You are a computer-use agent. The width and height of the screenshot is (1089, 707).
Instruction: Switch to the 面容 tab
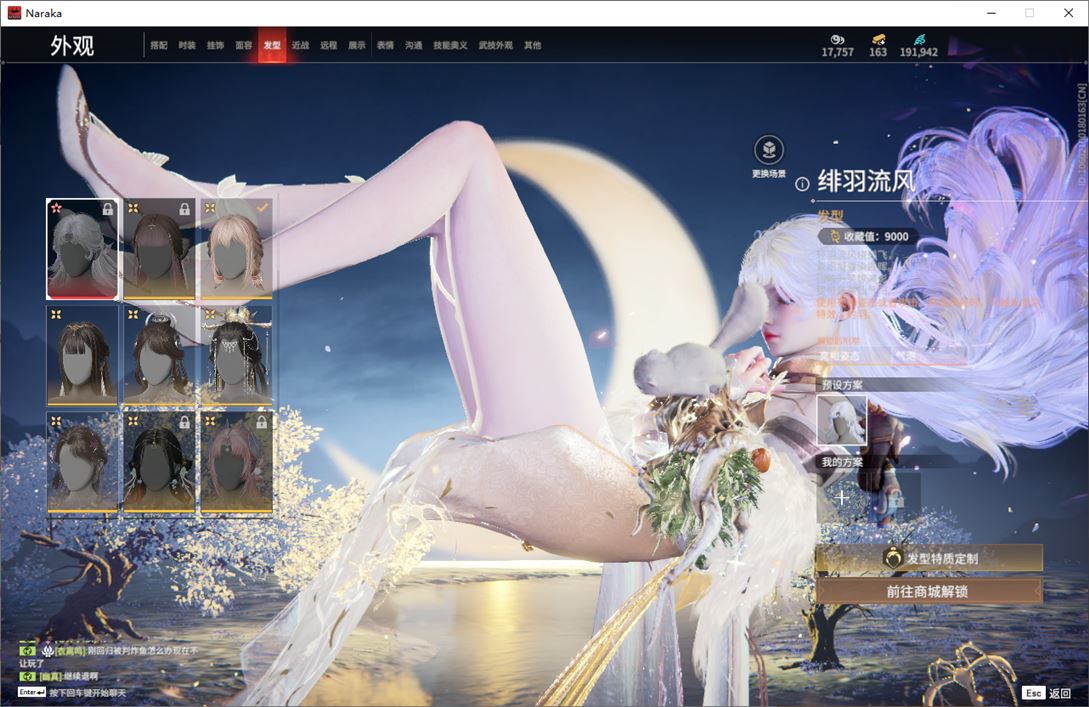coord(244,45)
